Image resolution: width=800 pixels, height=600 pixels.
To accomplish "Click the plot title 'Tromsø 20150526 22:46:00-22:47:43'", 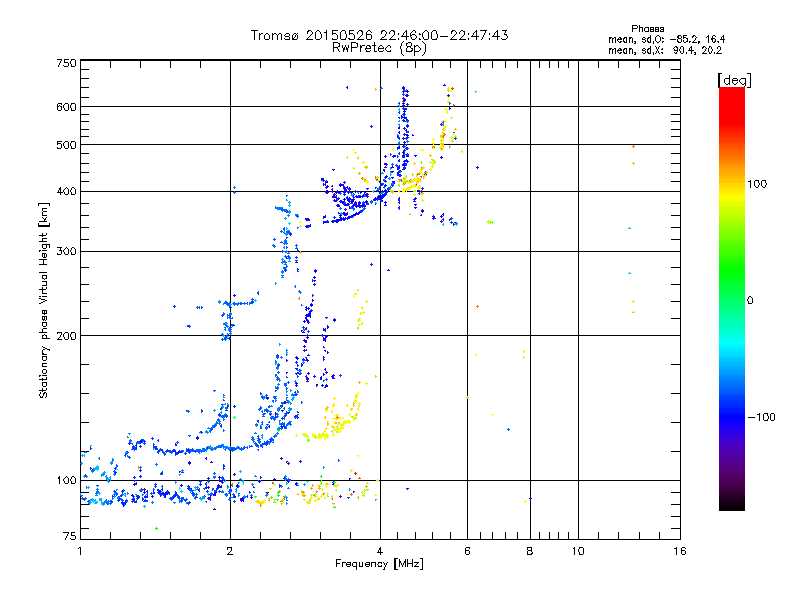I will (x=379, y=35).
